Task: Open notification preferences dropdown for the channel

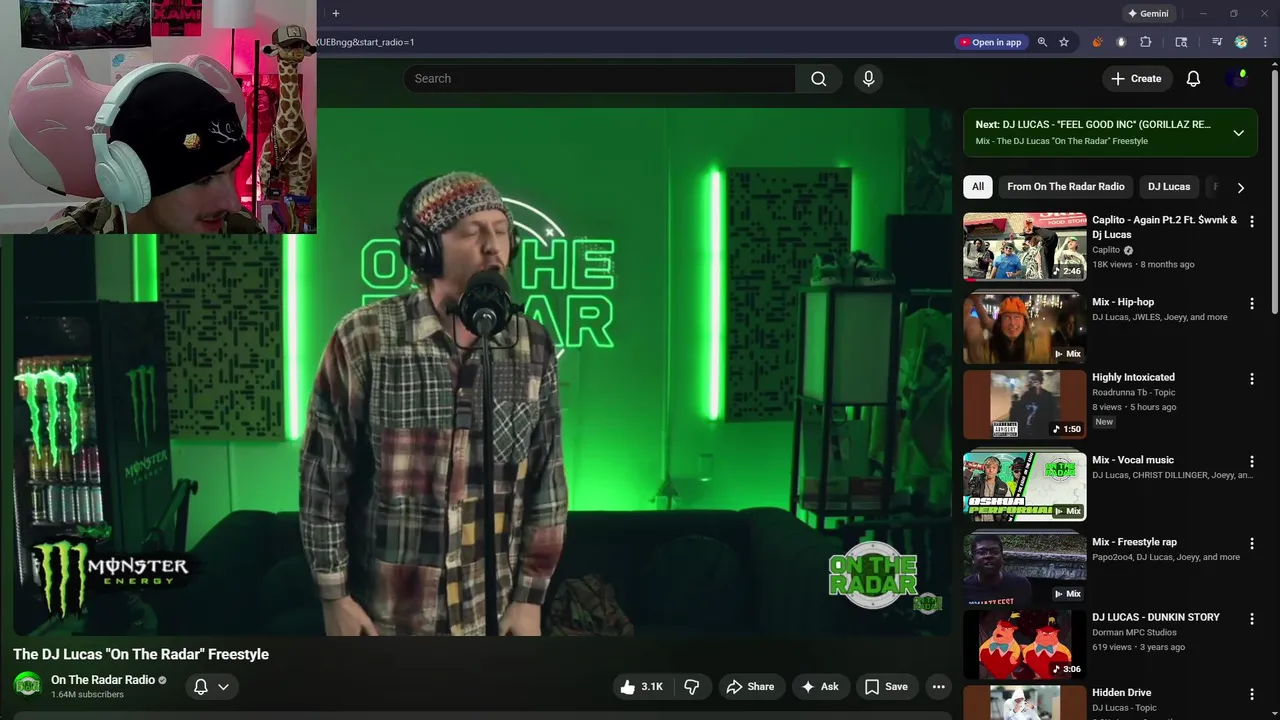Action: coord(211,686)
